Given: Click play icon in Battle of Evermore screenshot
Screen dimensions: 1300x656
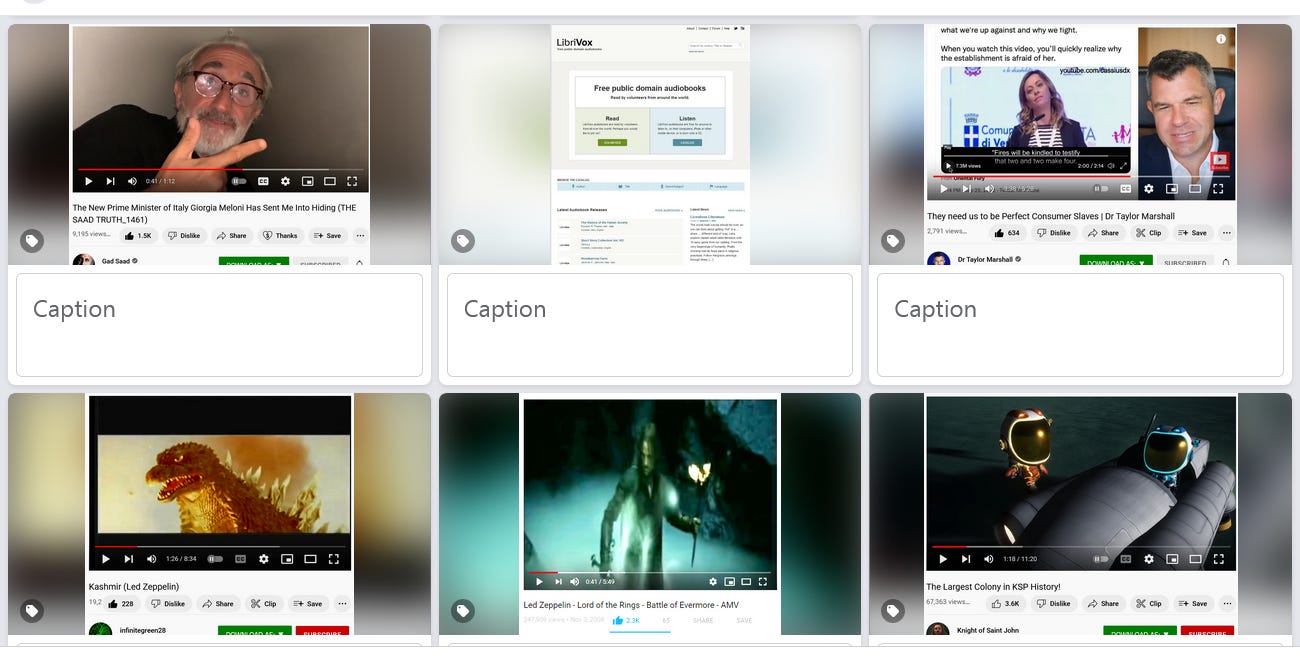Looking at the screenshot, I should click(x=540, y=581).
